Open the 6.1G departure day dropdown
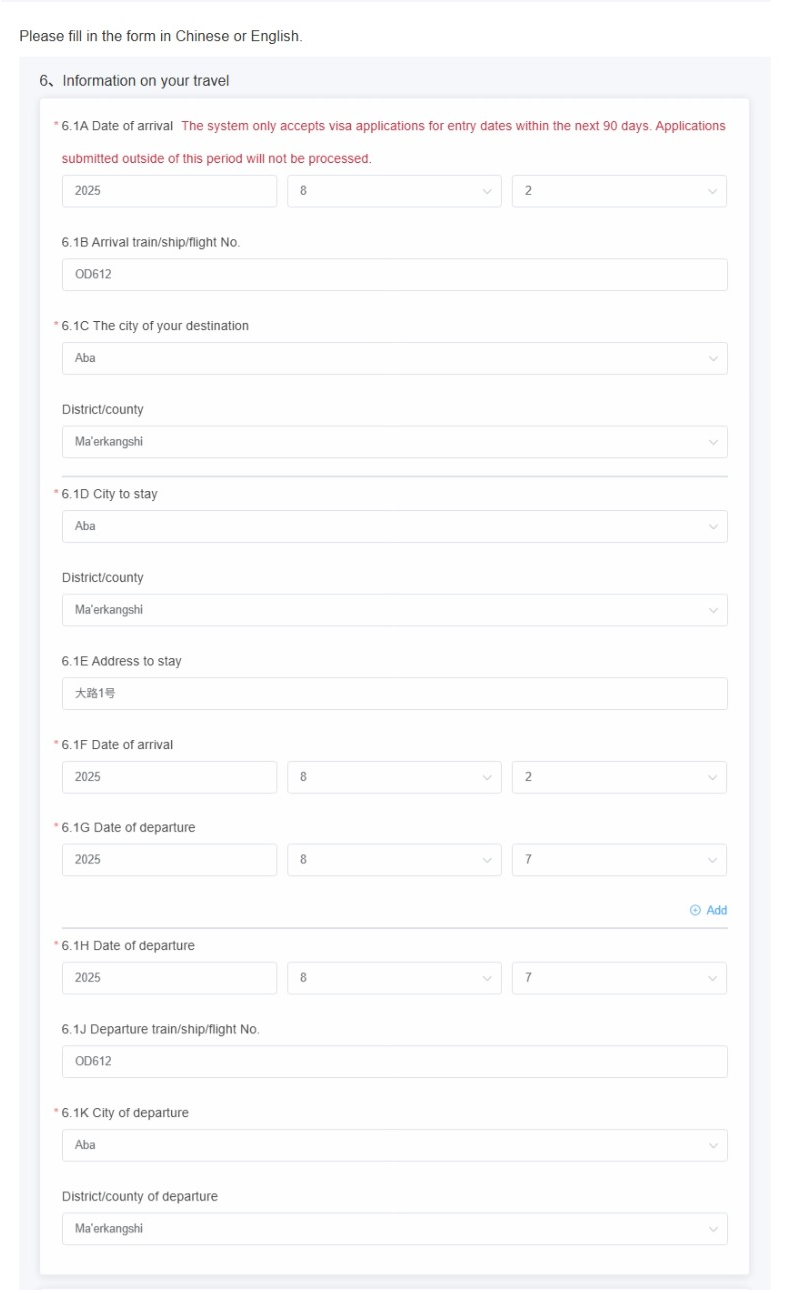This screenshot has height=1293, width=800. pos(619,860)
